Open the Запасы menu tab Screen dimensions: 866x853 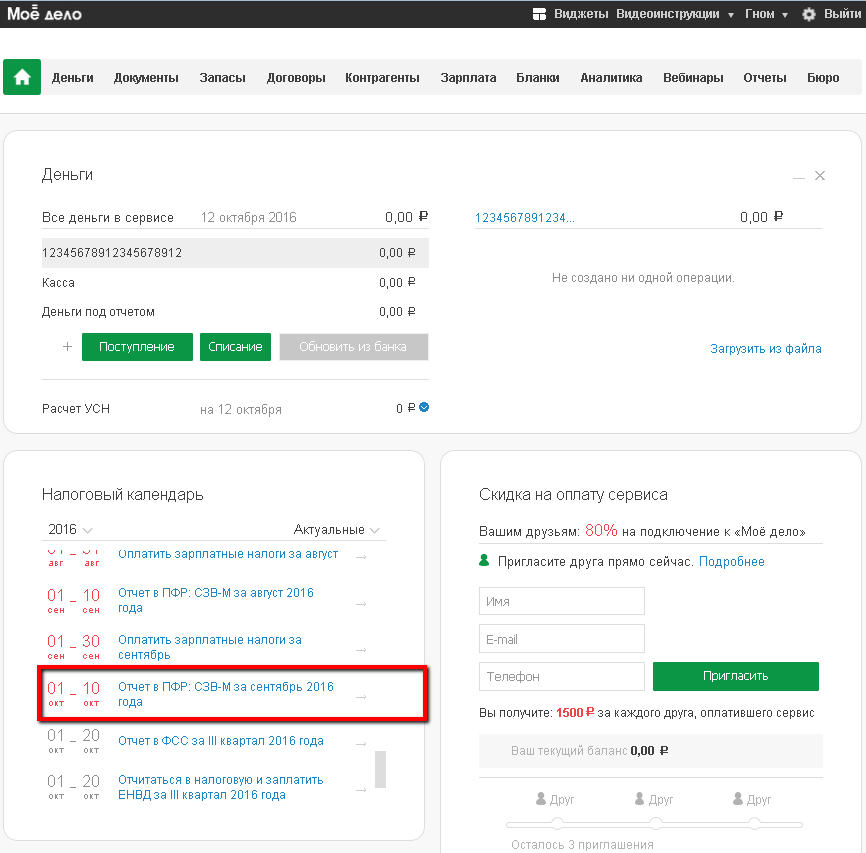click(223, 78)
